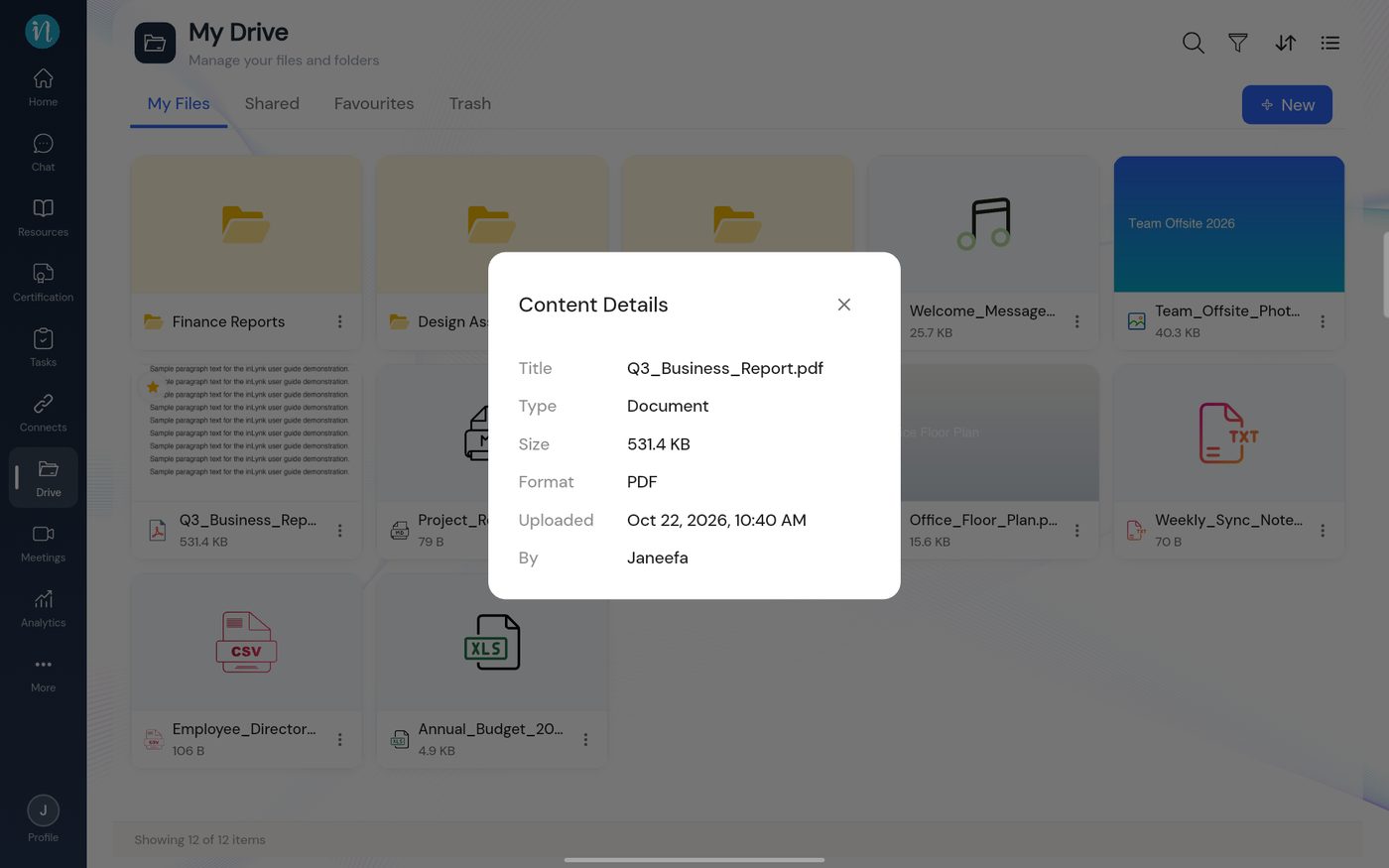
Task: Open Chat from the sidebar
Action: pos(43,153)
